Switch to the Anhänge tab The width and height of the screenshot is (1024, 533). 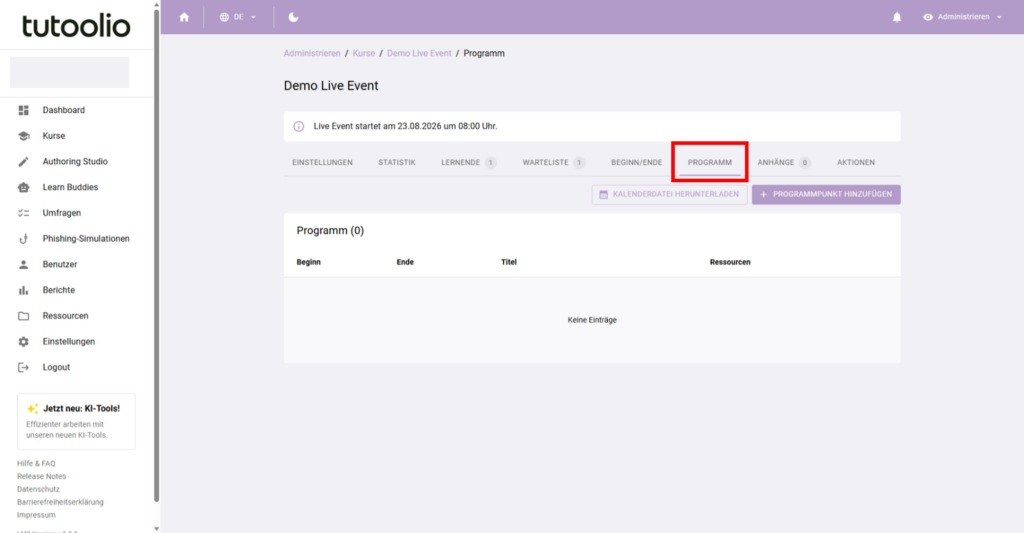[x=784, y=163]
